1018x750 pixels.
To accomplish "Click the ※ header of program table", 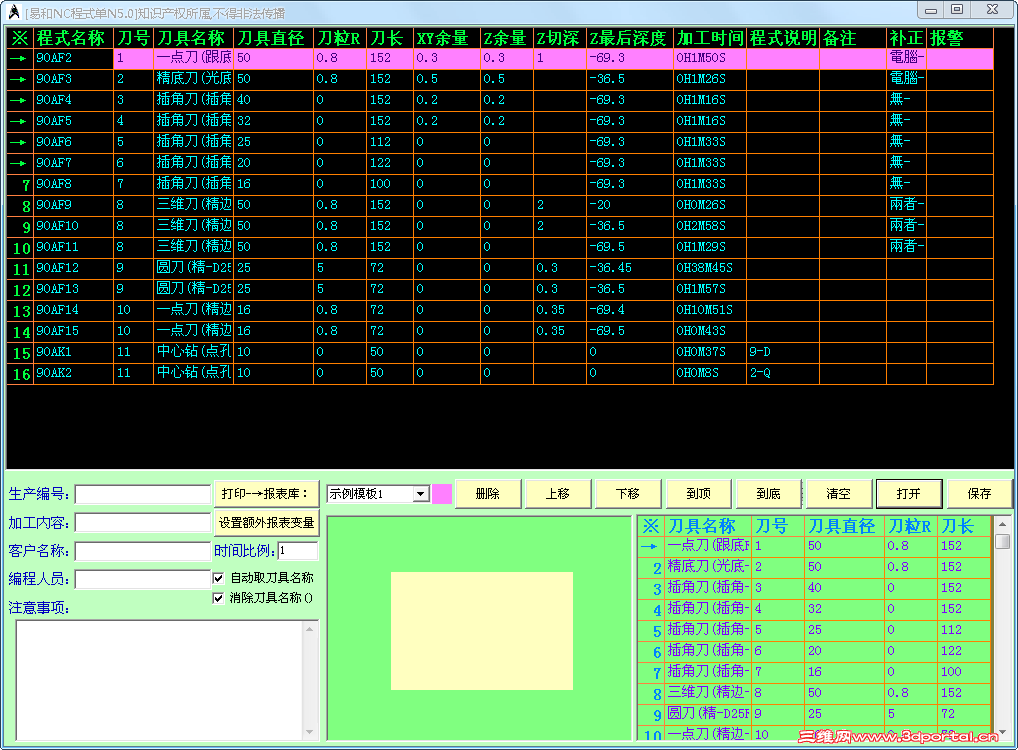I will click(x=20, y=38).
